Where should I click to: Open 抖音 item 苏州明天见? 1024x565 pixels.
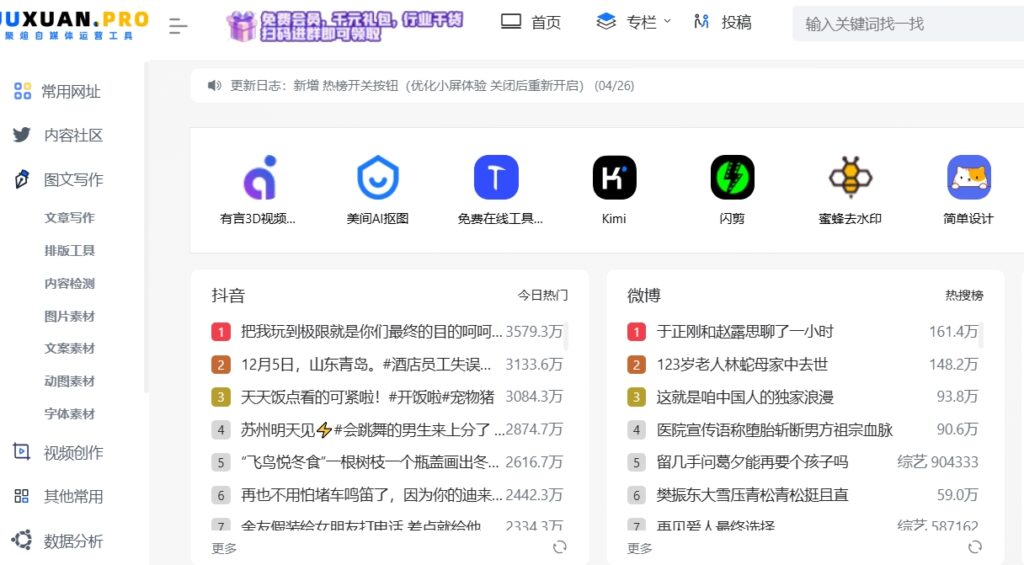coord(372,429)
